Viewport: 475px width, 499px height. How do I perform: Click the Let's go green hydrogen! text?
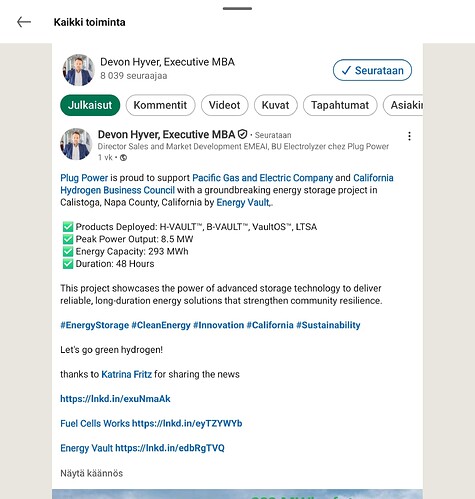click(112, 350)
